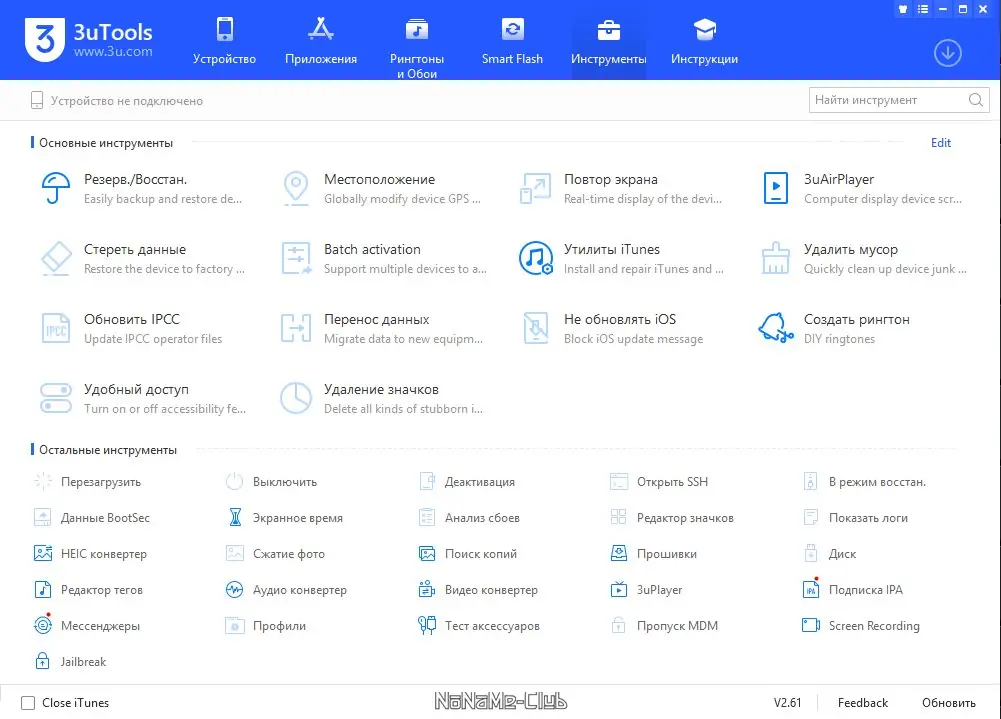Image resolution: width=1001 pixels, height=719 pixels.
Task: Switch to the Приложения tab
Action: [x=320, y=41]
